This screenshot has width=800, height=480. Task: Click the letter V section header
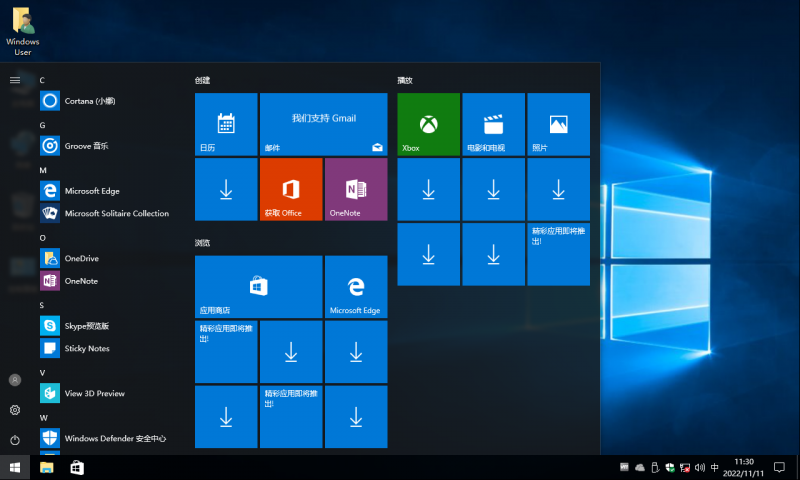(42, 372)
